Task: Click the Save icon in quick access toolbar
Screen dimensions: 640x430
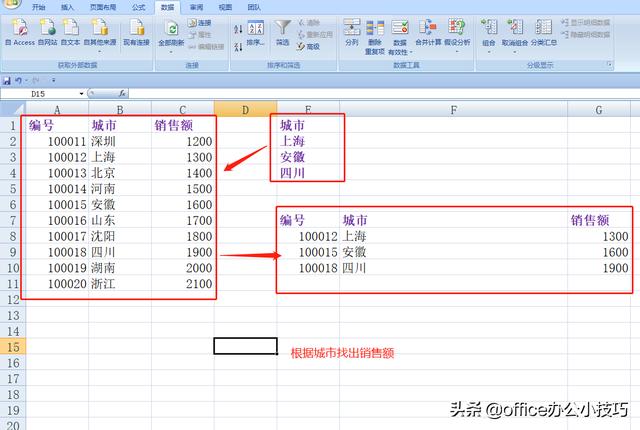Action: click(x=7, y=81)
